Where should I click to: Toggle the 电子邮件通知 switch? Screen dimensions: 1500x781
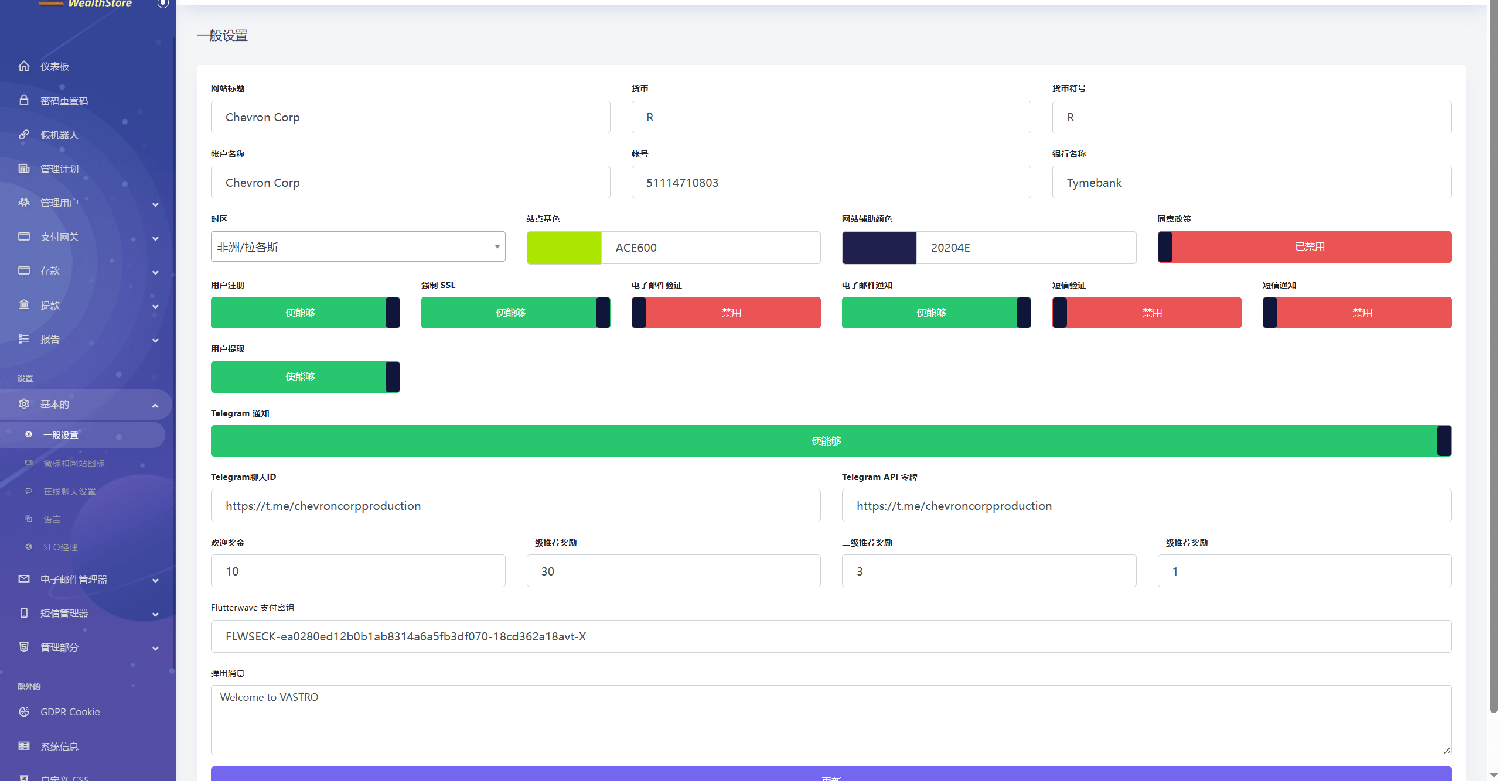tap(936, 312)
